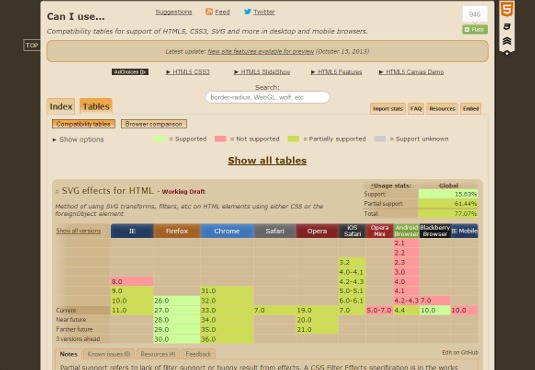Open the Twitter link
Image resolution: width=535 pixels, height=370 pixels.
(x=264, y=12)
